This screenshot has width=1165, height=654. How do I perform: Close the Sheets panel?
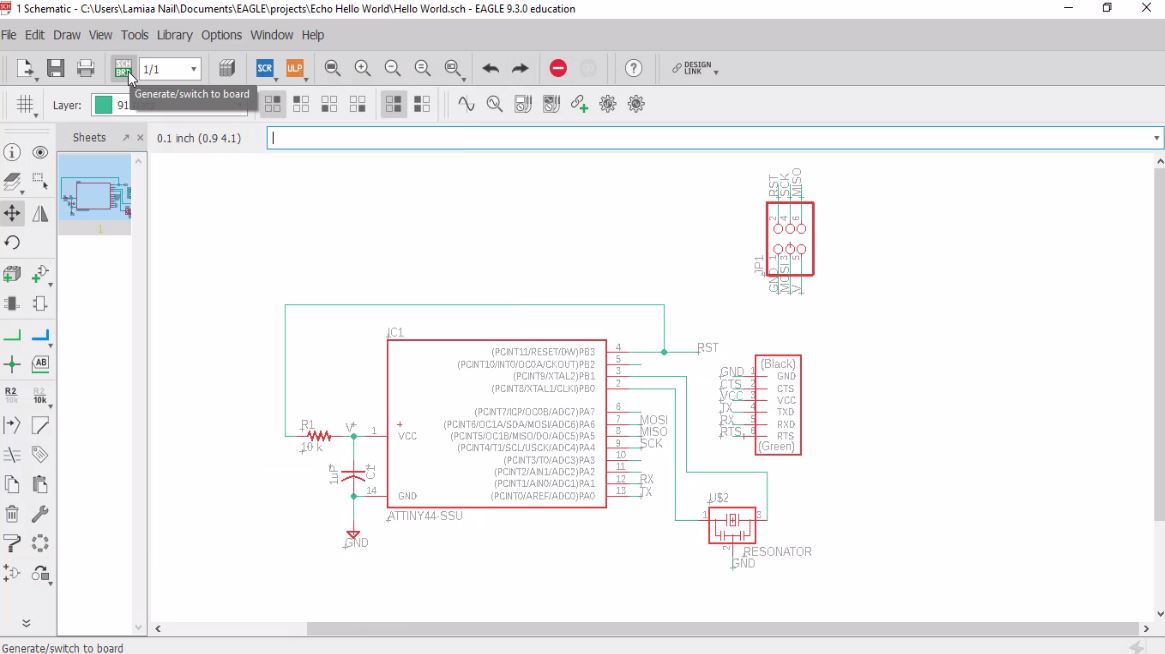point(140,137)
